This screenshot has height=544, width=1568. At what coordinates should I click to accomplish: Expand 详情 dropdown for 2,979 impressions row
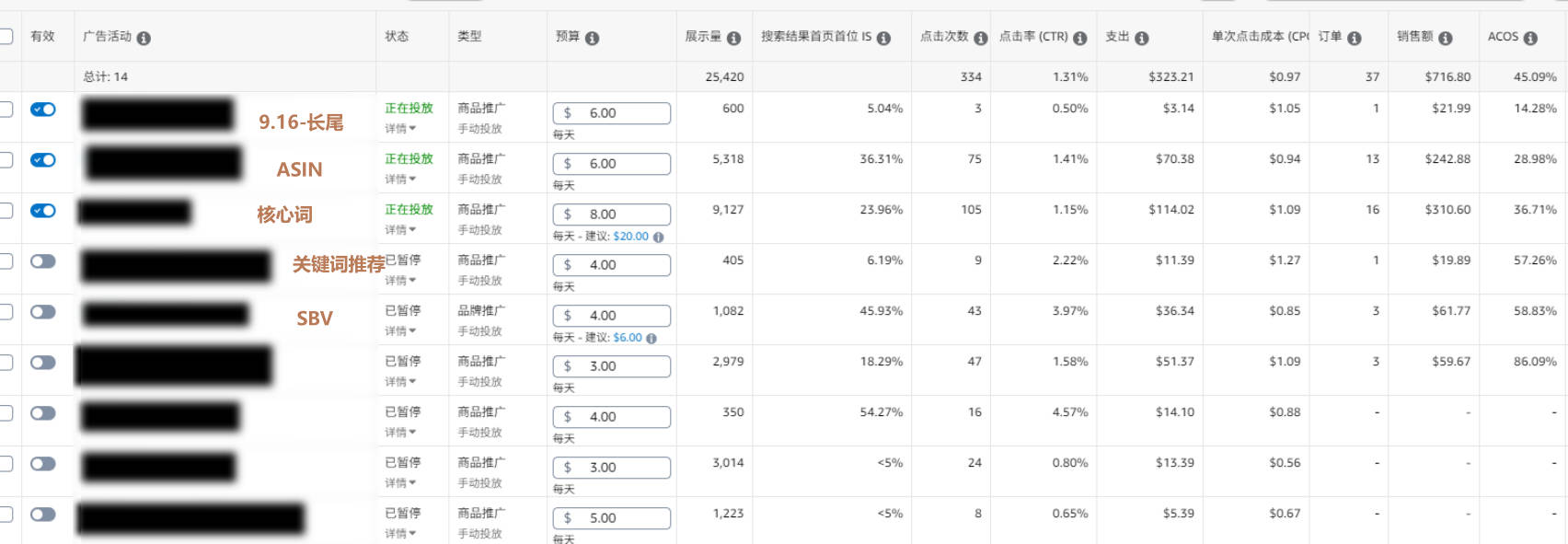[x=400, y=382]
